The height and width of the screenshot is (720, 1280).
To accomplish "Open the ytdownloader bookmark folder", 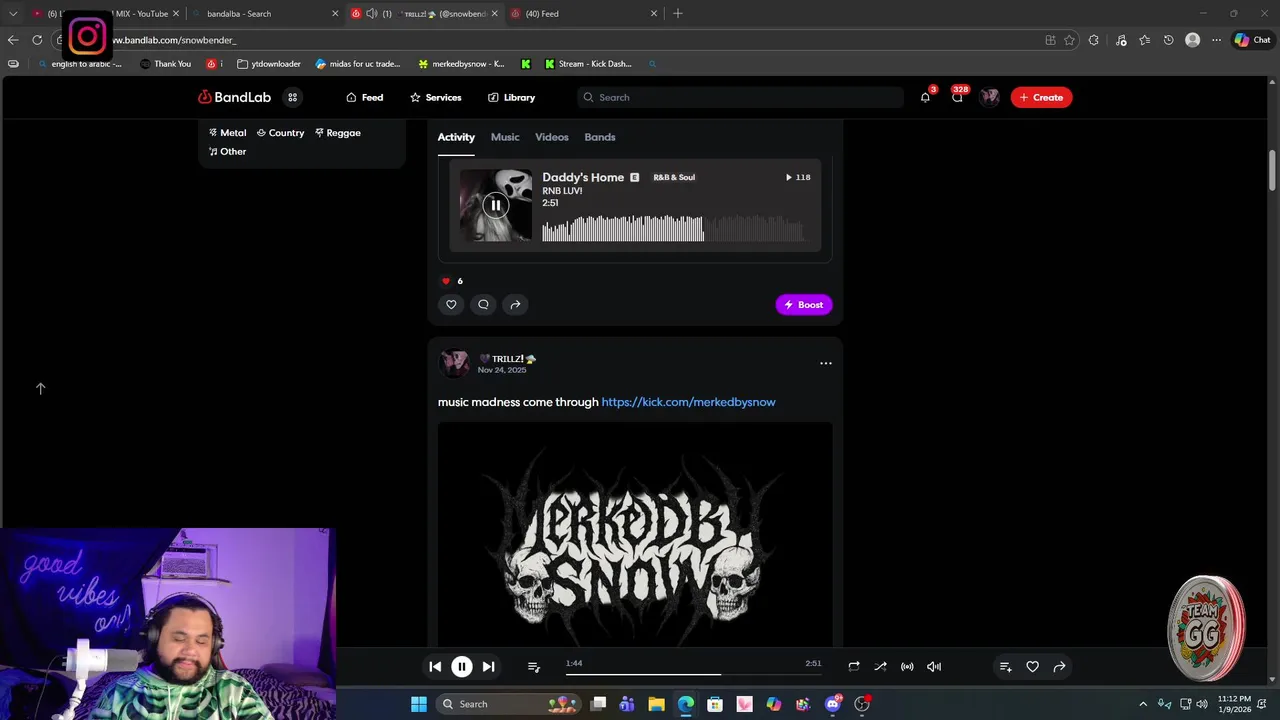I will point(269,63).
